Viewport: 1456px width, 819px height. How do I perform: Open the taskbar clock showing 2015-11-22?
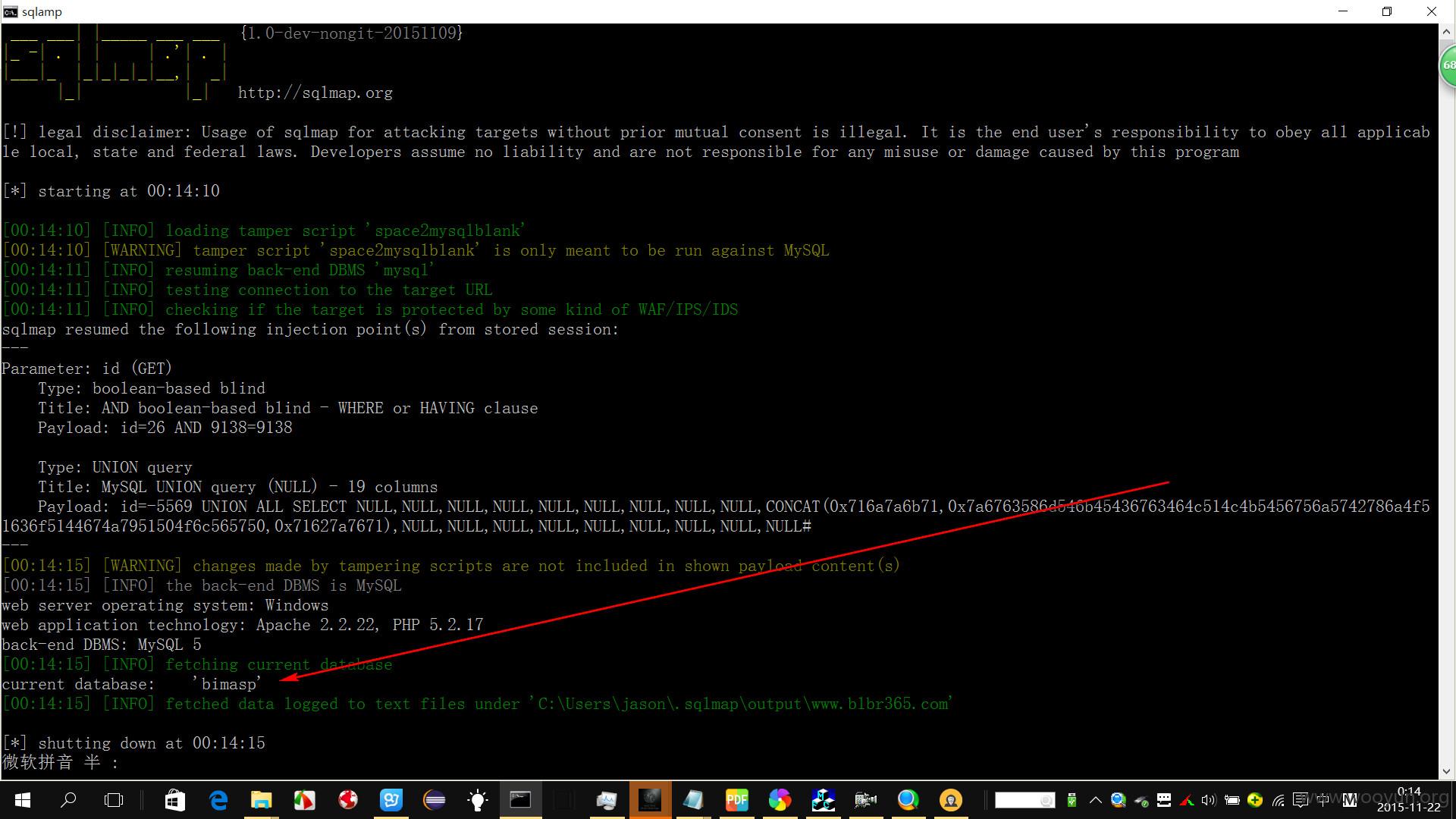(x=1409, y=799)
